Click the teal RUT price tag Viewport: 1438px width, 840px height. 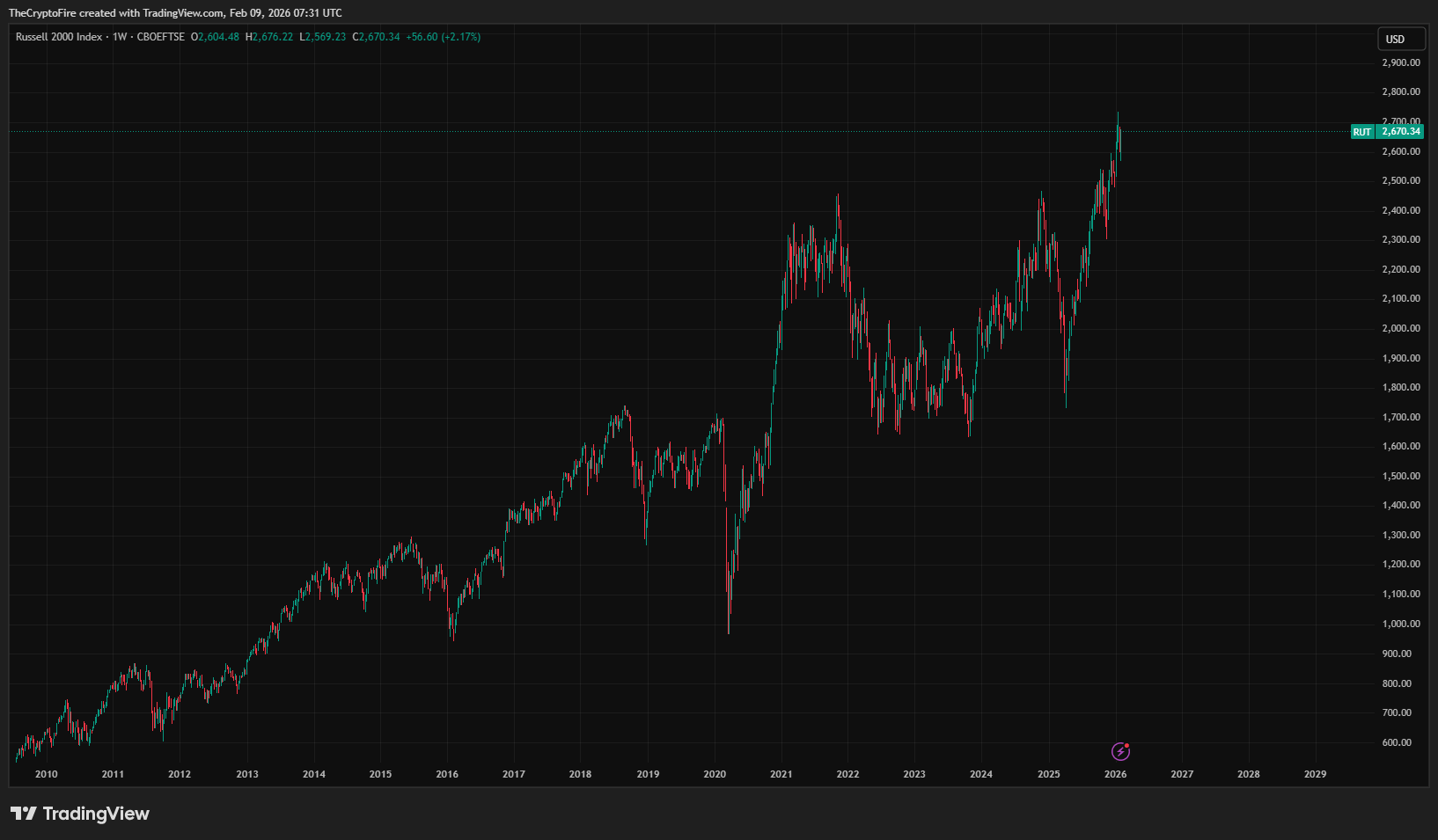1361,132
